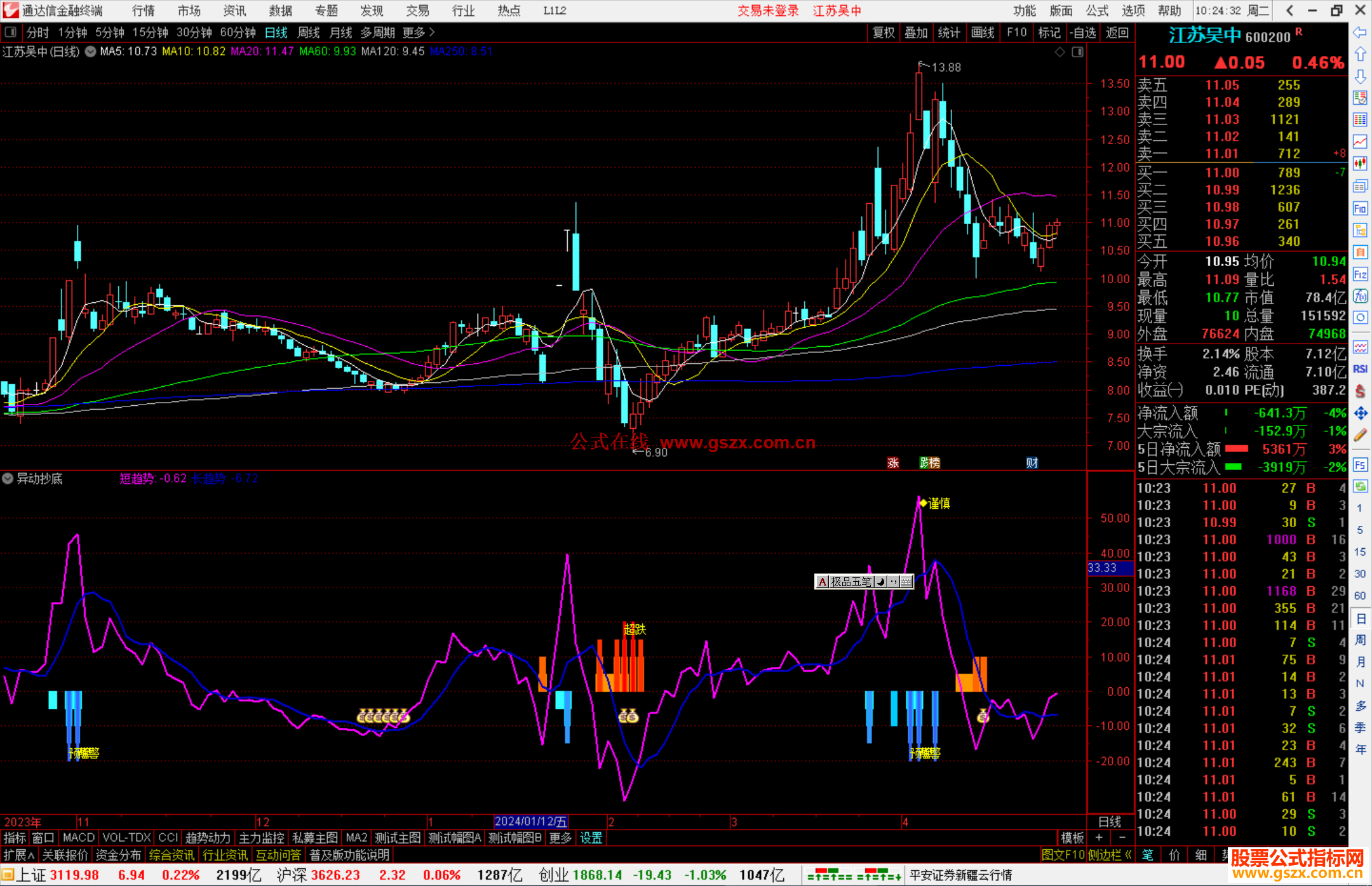
Task: Toggle the round button beside 江苏吴中(日线)
Action: click(x=91, y=51)
